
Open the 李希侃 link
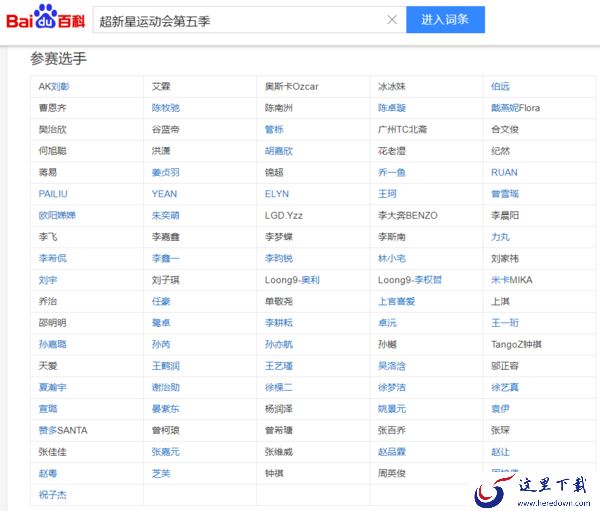tap(52, 258)
